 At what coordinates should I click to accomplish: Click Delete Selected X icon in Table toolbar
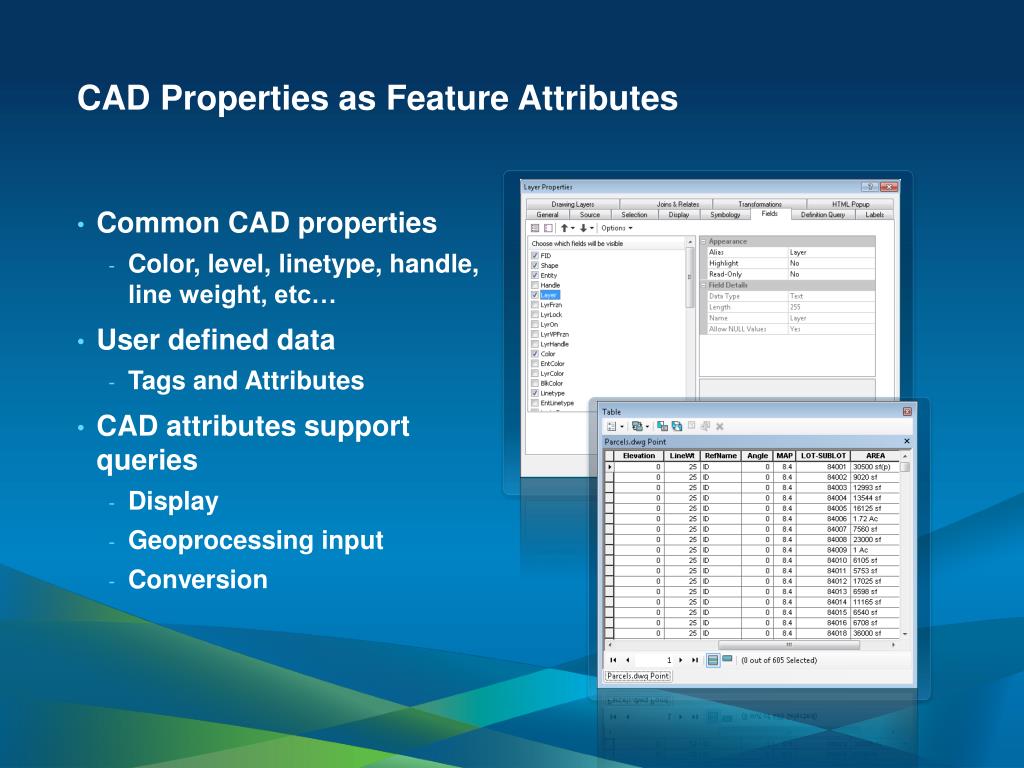click(720, 426)
